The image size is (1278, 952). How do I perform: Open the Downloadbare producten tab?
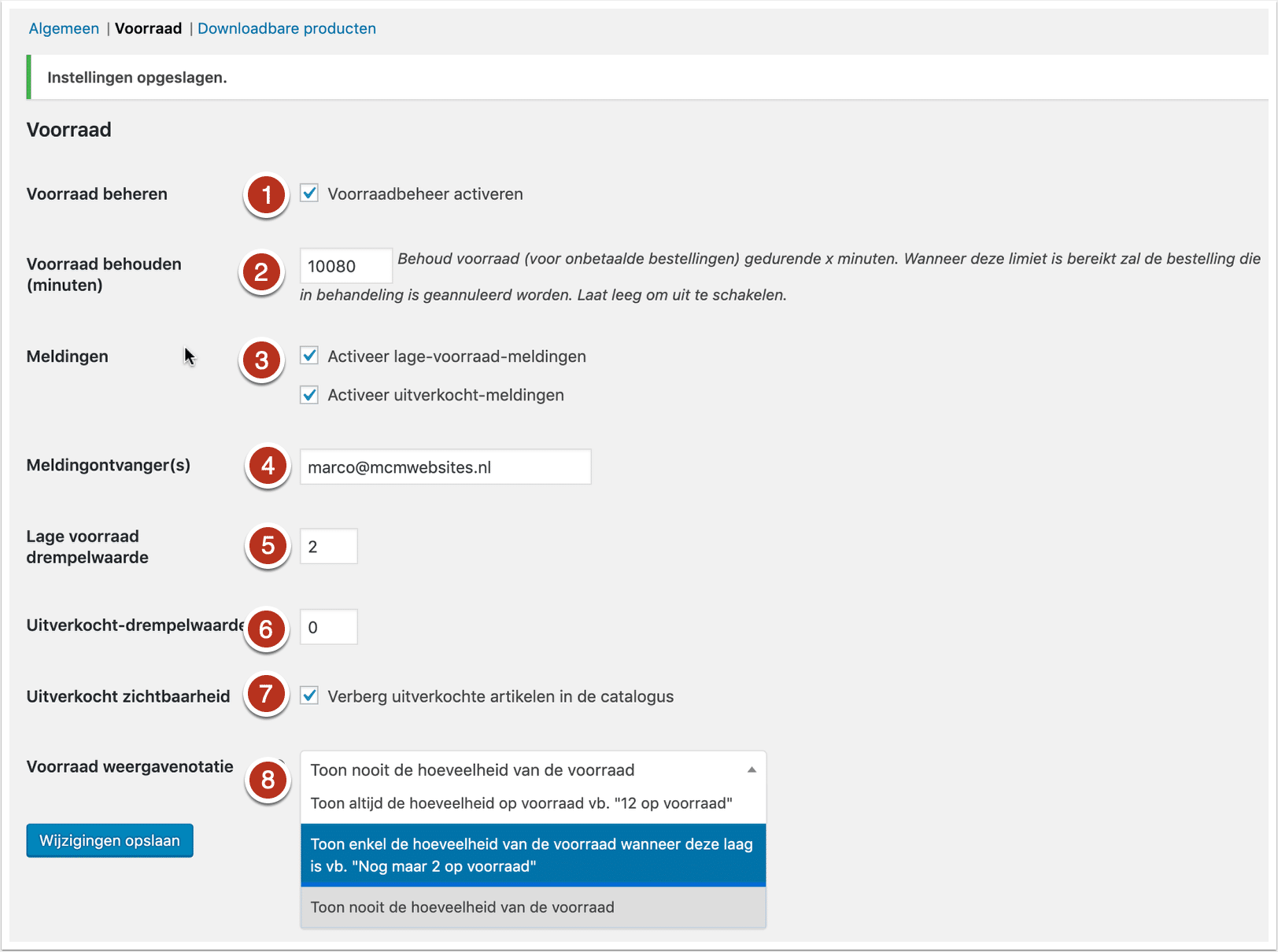pyautogui.click(x=286, y=28)
